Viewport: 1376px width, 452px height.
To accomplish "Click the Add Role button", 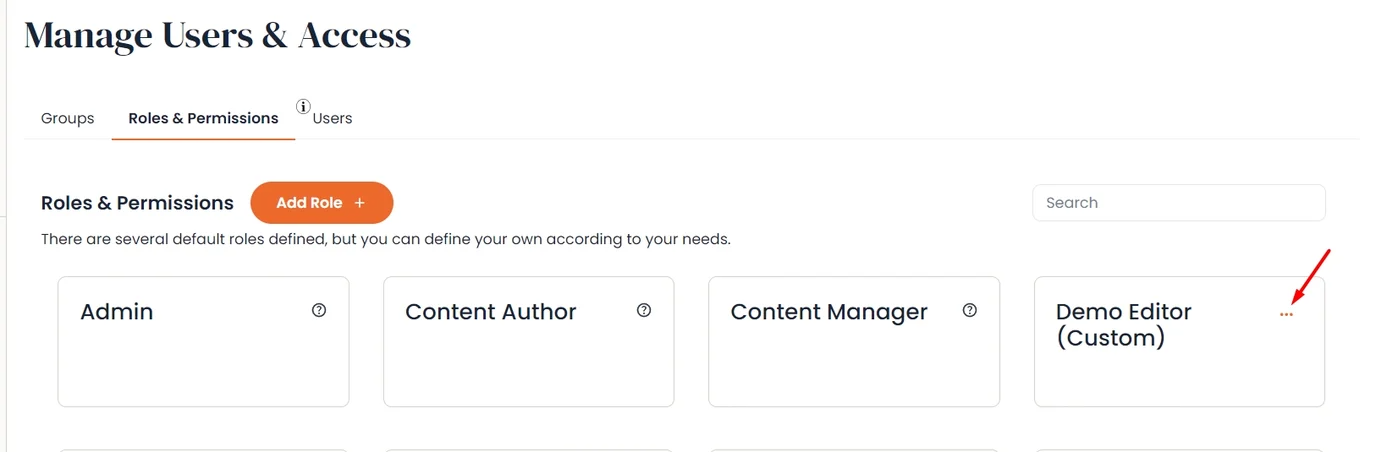I will [322, 203].
